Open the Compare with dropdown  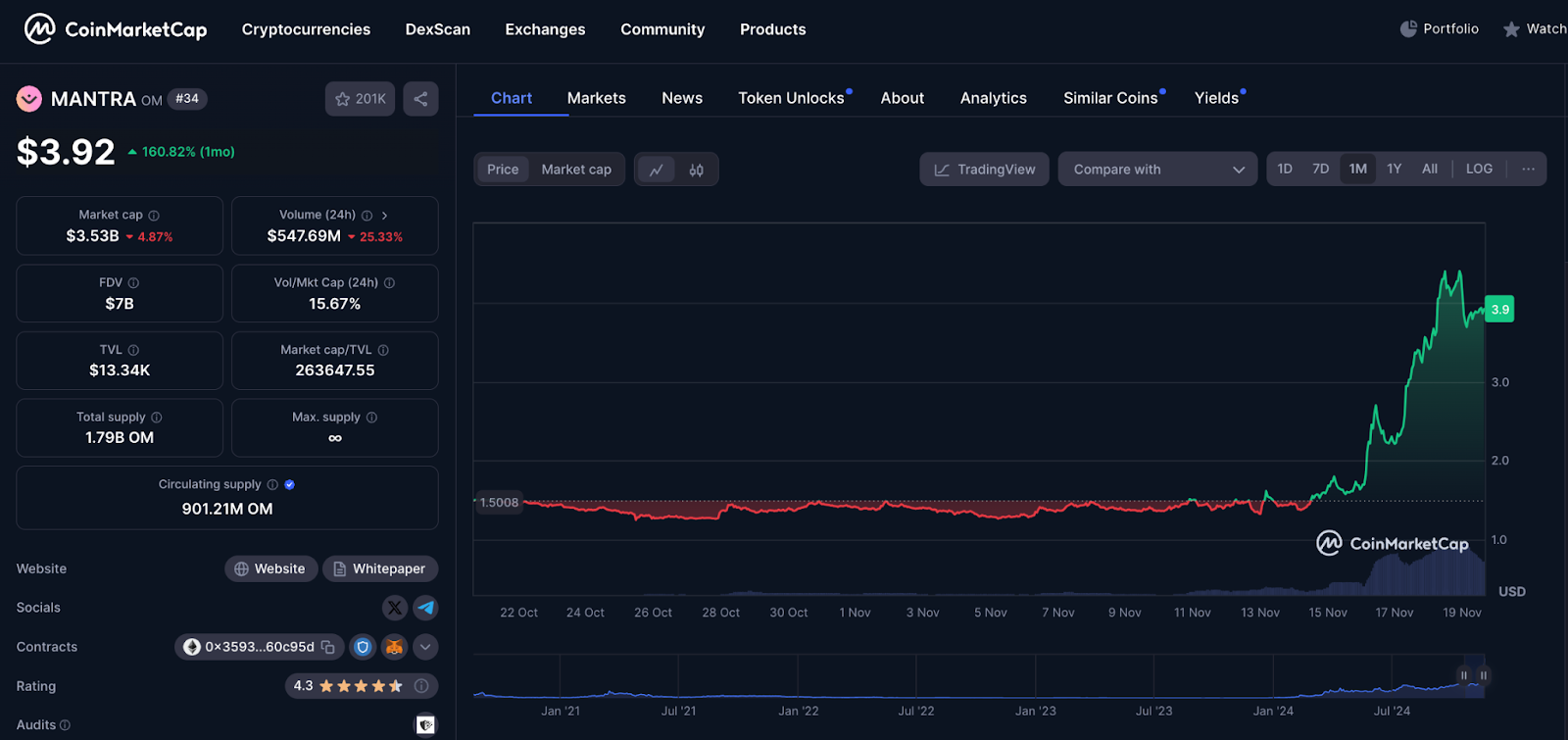(x=1157, y=170)
